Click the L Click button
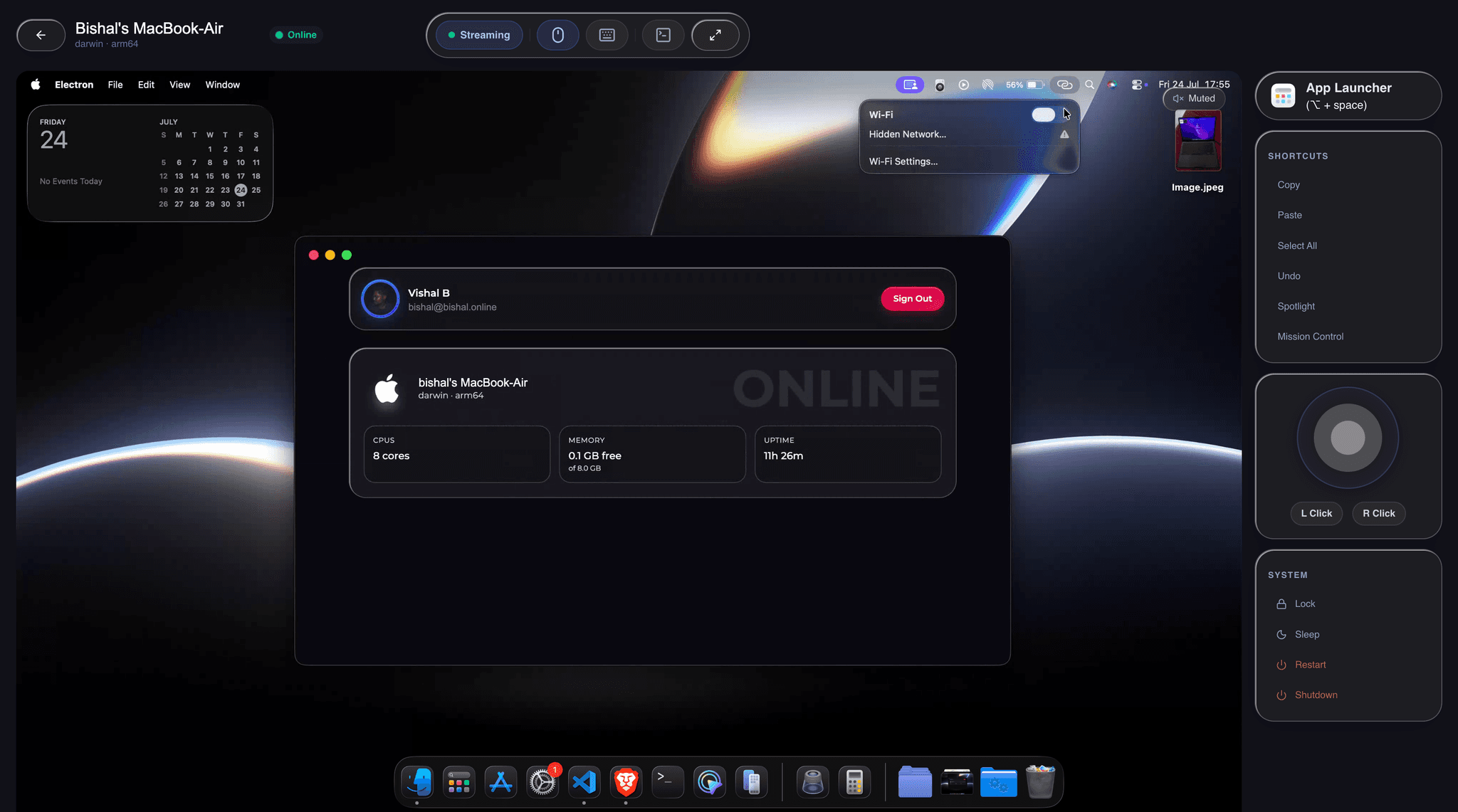Screen dimensions: 1458x812 pos(1316,513)
